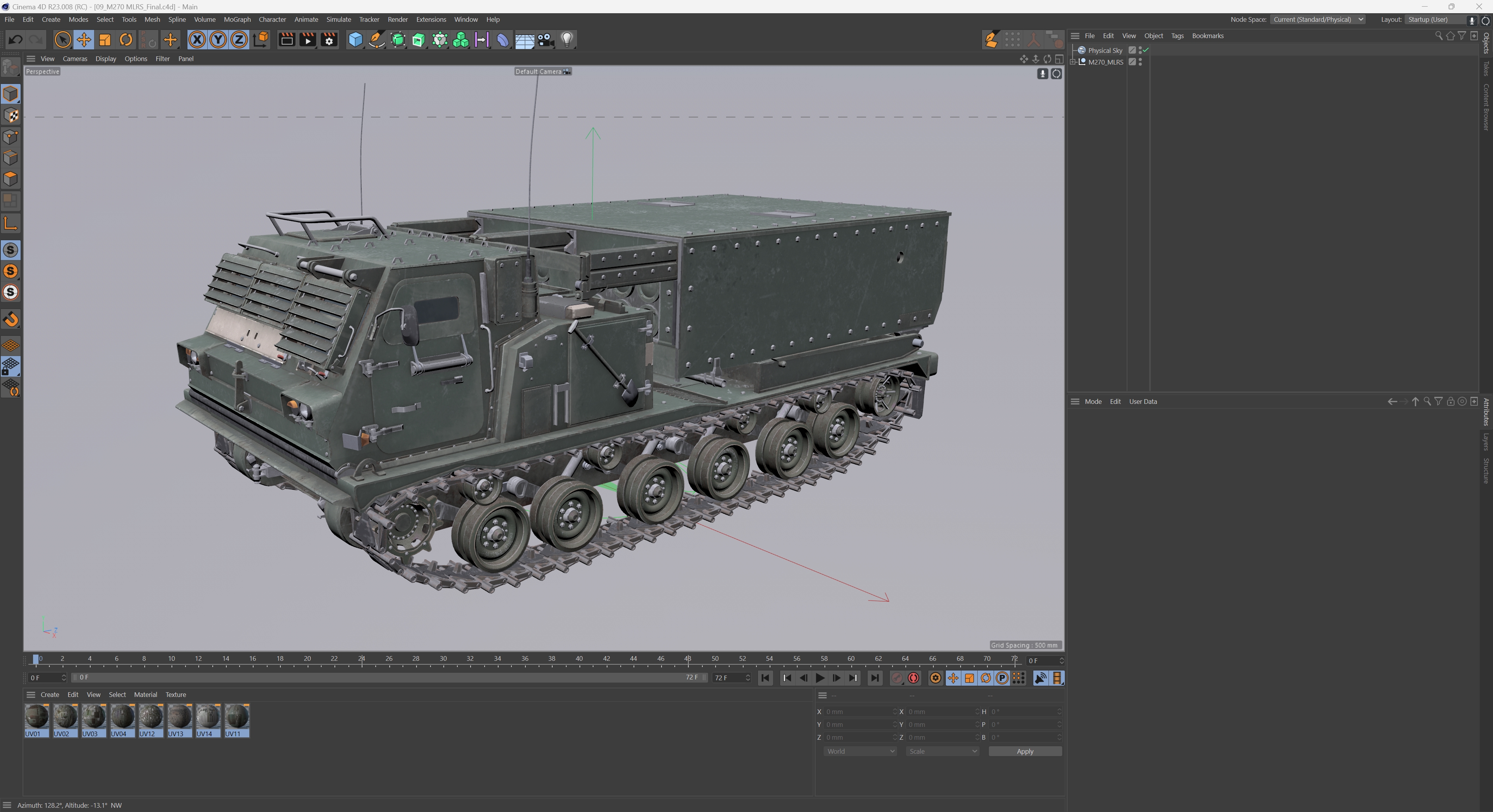Screen dimensions: 1493x812
Task: Open the MoGraph menu
Action: [x=237, y=20]
